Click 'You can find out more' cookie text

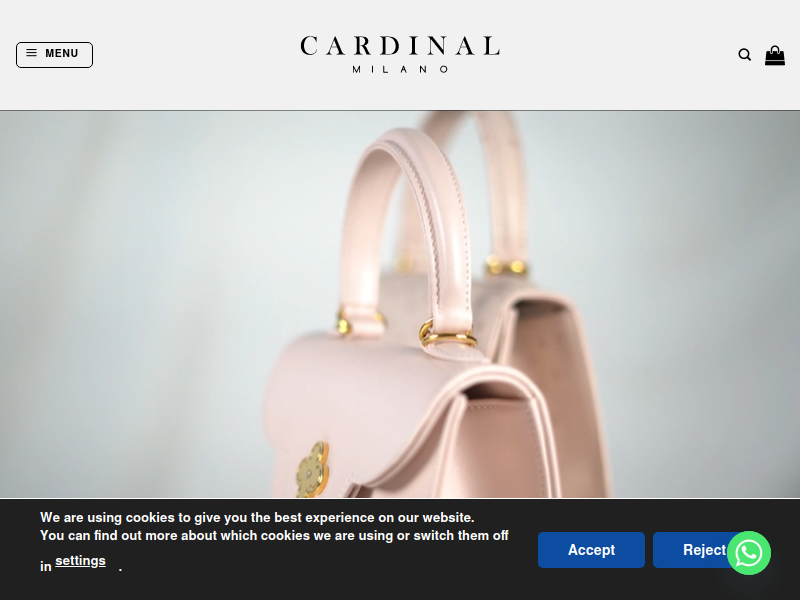tap(274, 536)
